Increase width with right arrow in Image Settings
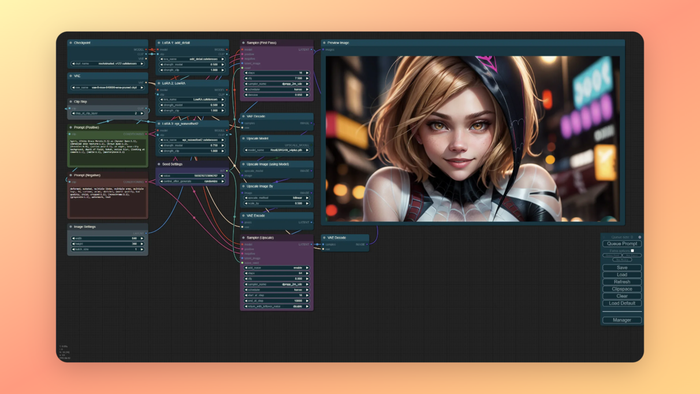 (142, 238)
